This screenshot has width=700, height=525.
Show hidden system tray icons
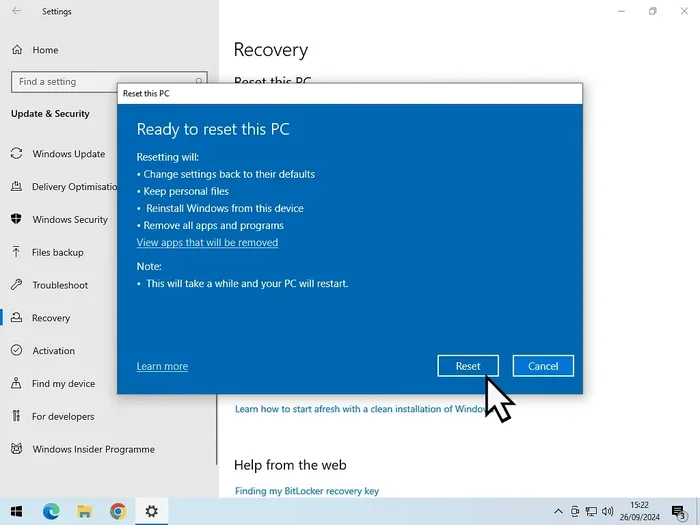558,512
